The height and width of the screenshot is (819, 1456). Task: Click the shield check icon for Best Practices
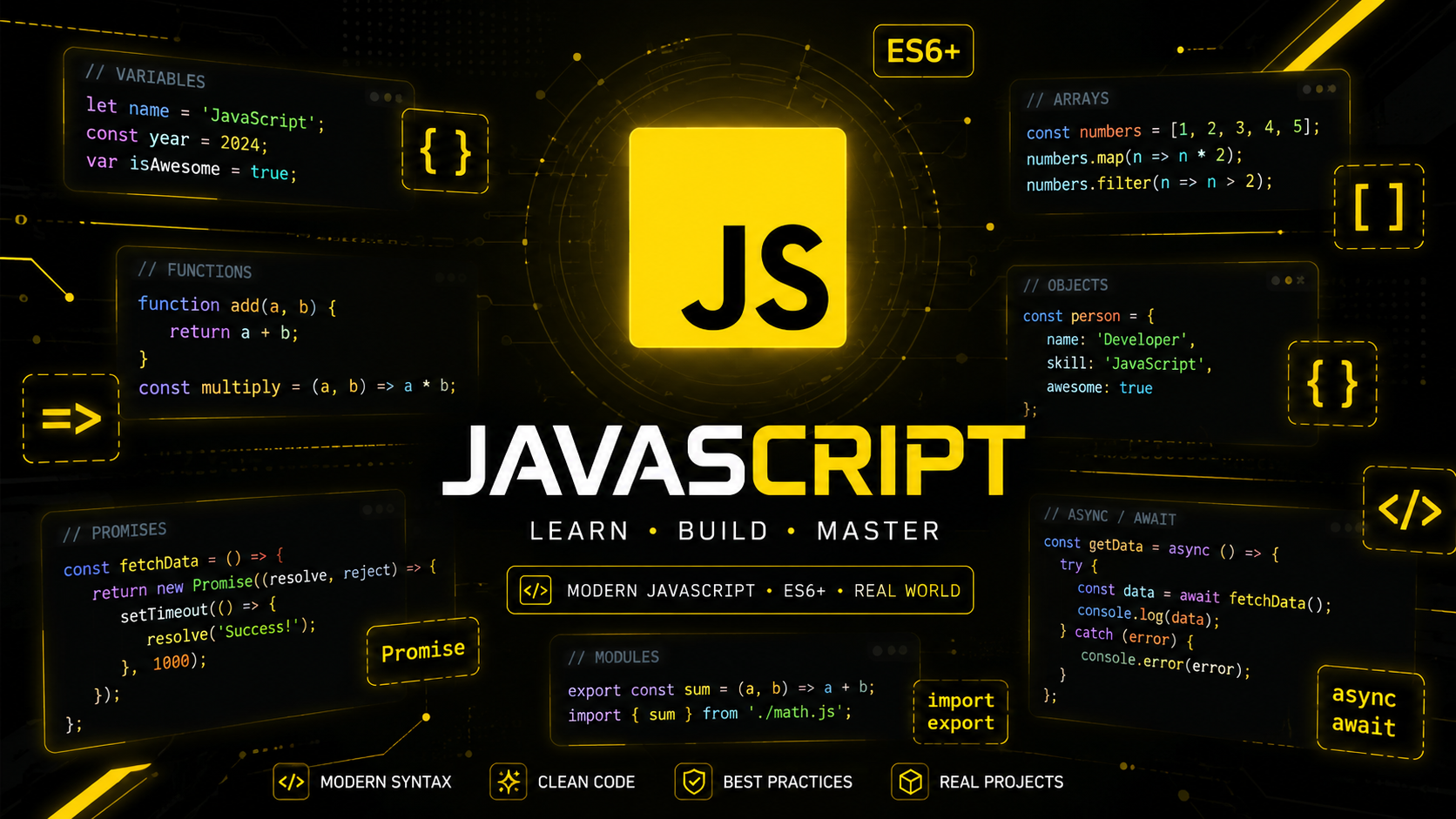pyautogui.click(x=693, y=782)
